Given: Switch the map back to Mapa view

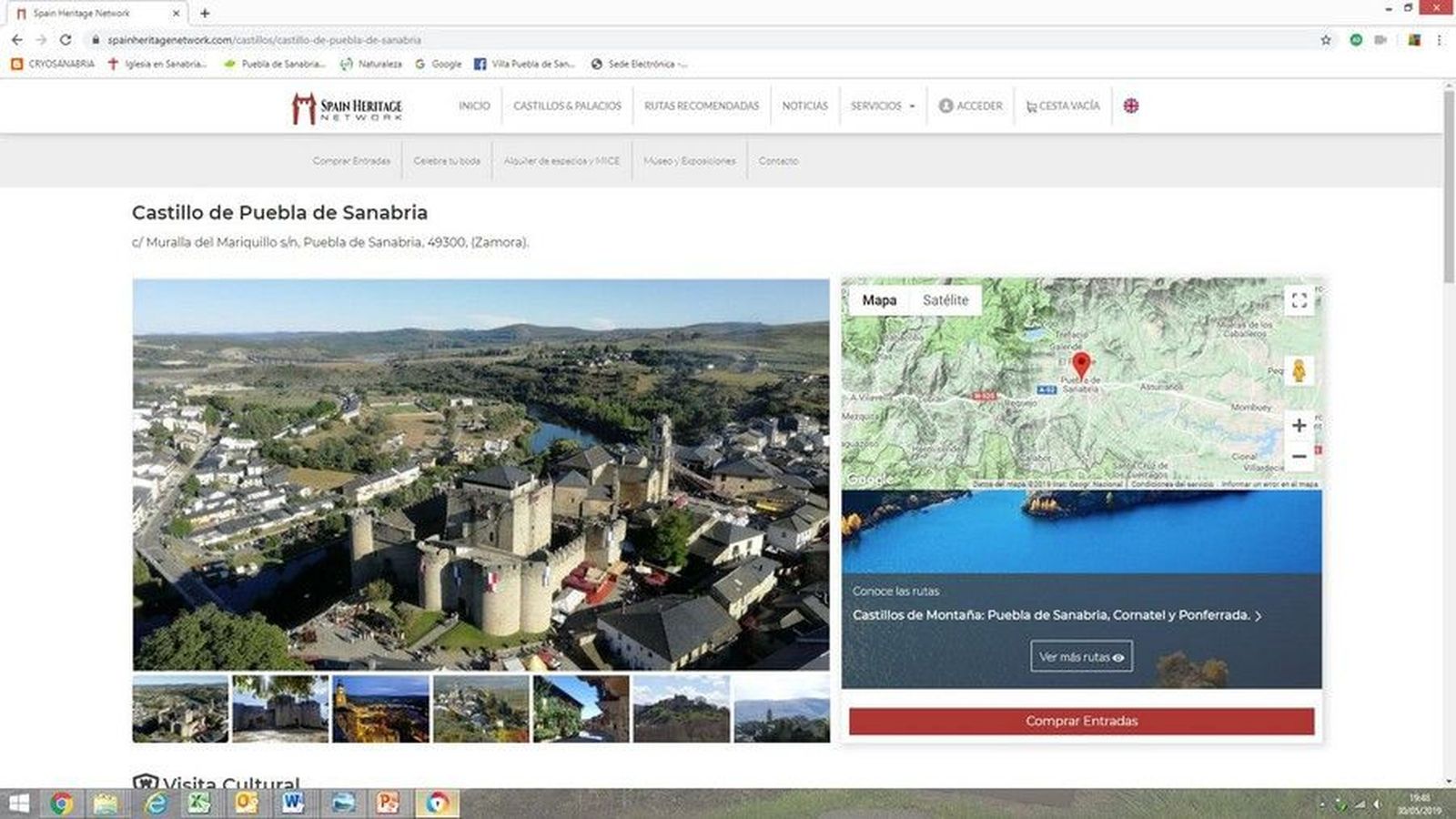Looking at the screenshot, I should point(879,300).
